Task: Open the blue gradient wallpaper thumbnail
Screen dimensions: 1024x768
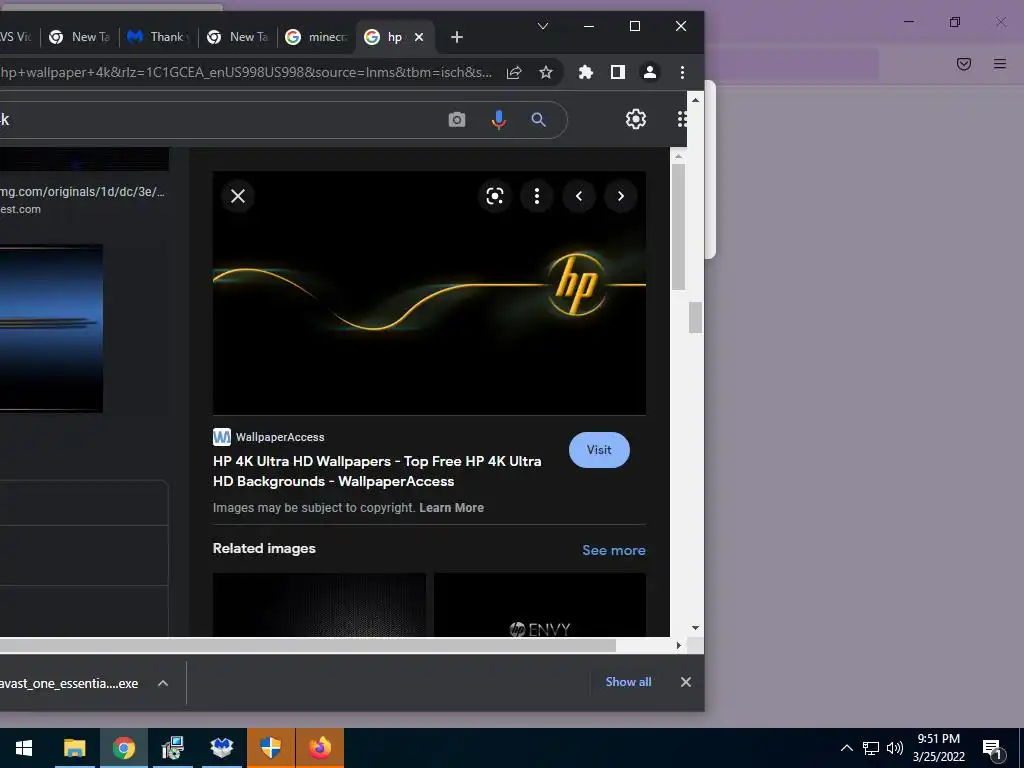Action: tap(51, 328)
